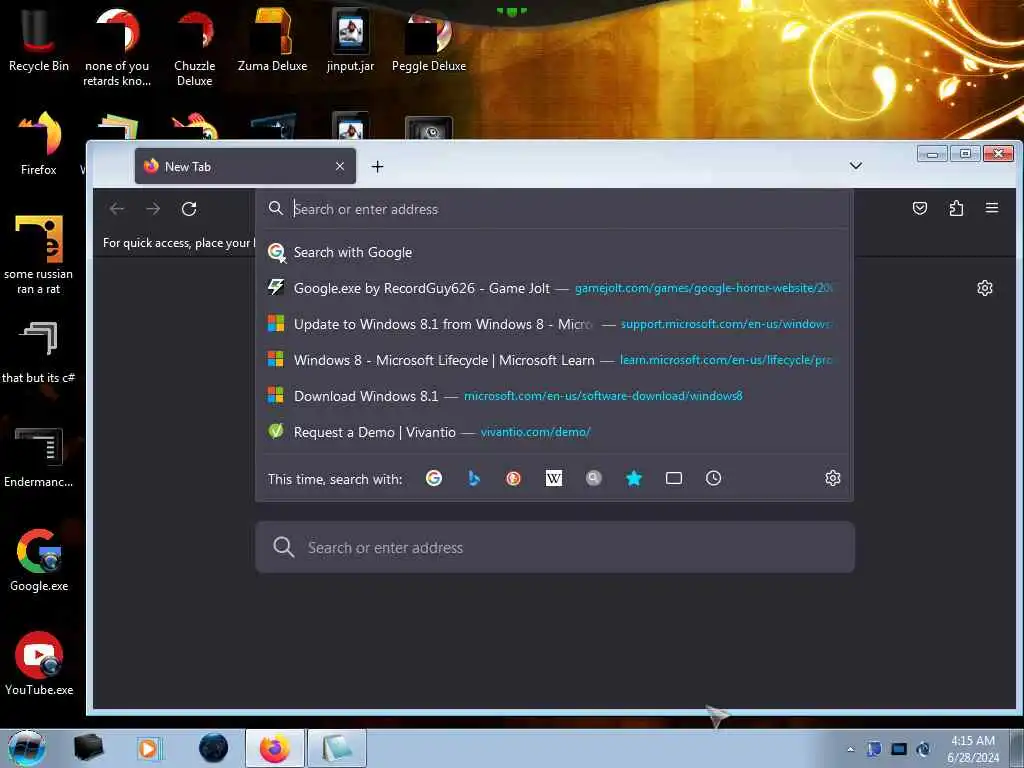Select the Google.exe desktop icon
Image resolution: width=1024 pixels, height=768 pixels.
(39, 560)
